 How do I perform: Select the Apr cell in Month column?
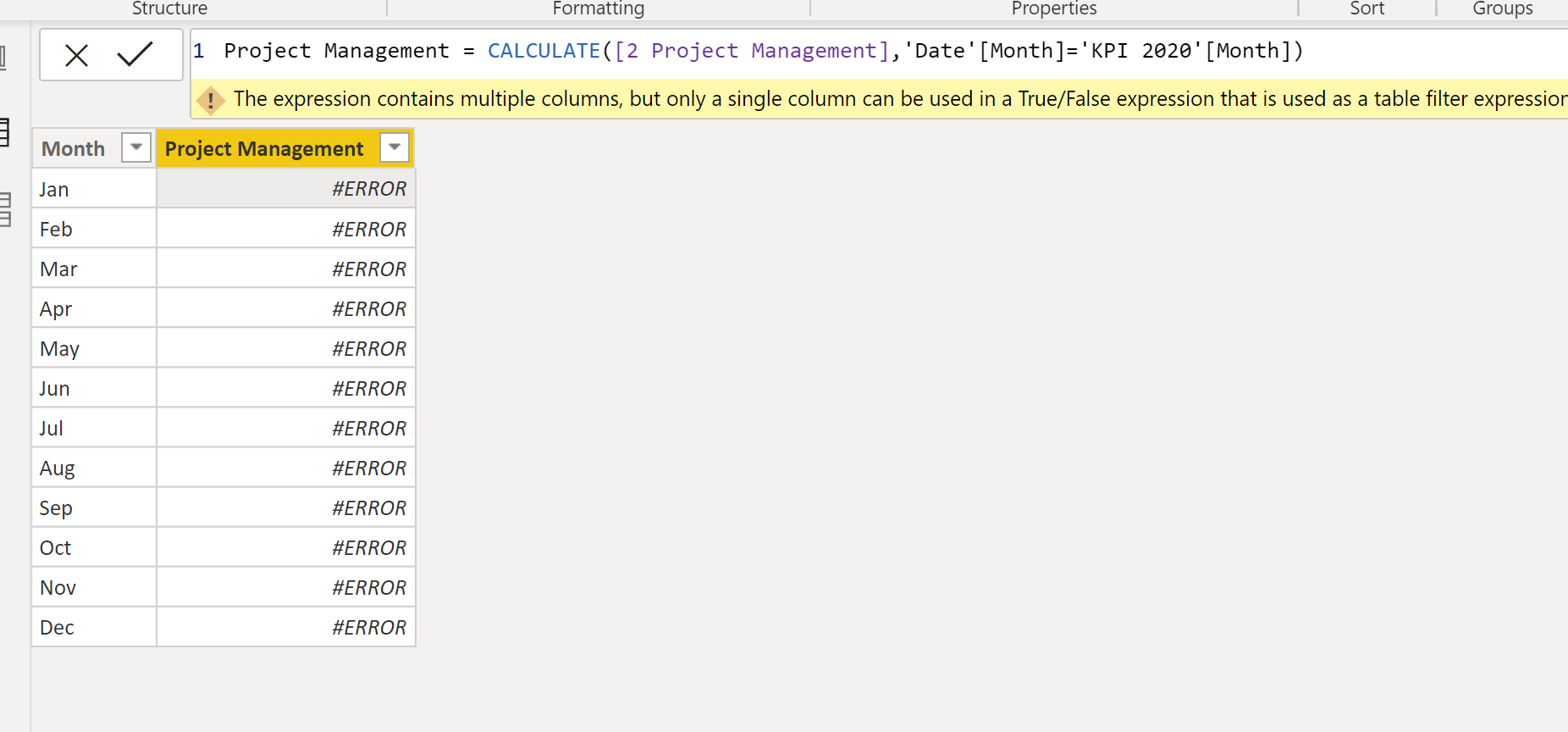click(x=94, y=308)
